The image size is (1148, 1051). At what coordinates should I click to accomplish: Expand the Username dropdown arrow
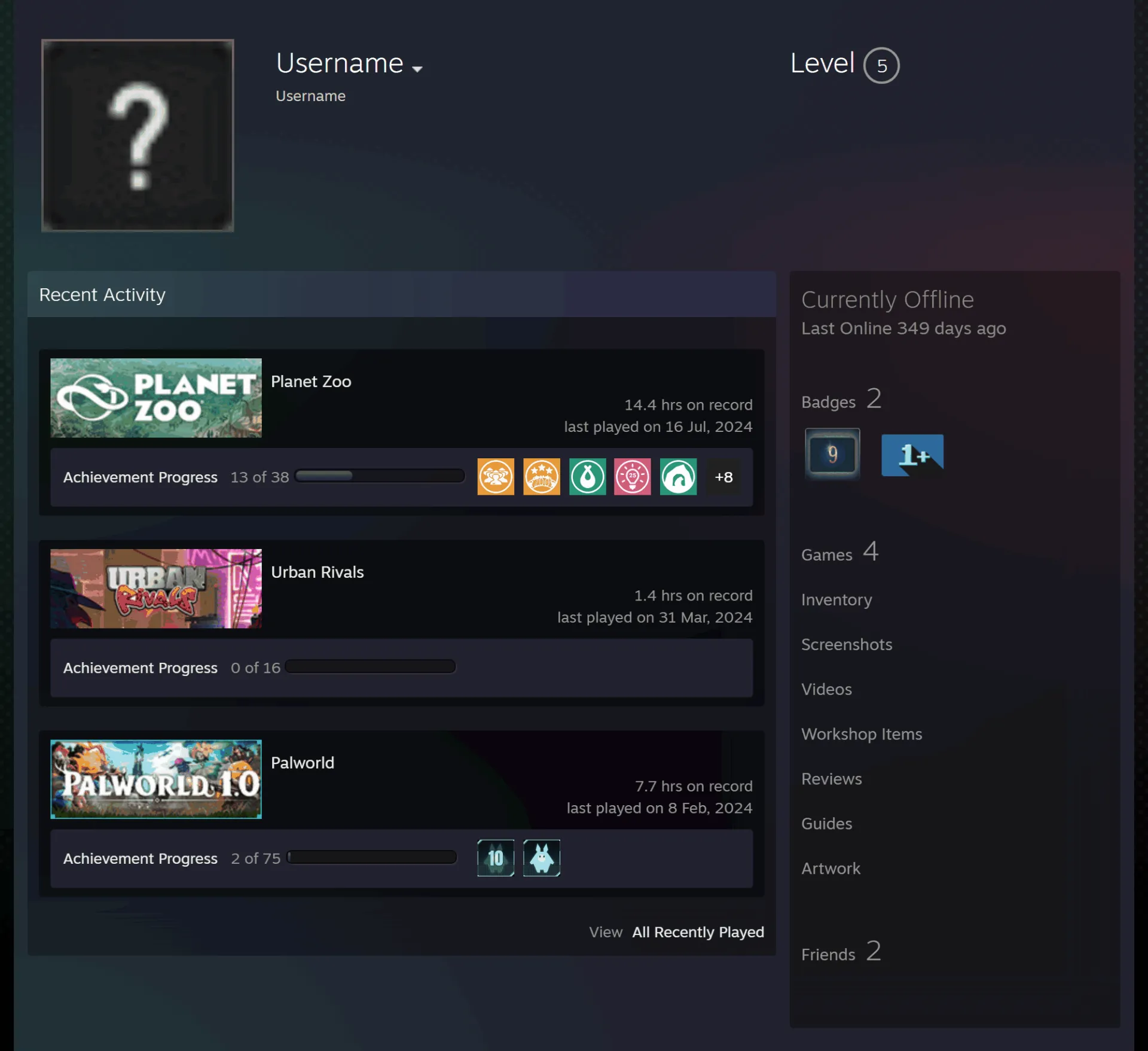coord(417,69)
